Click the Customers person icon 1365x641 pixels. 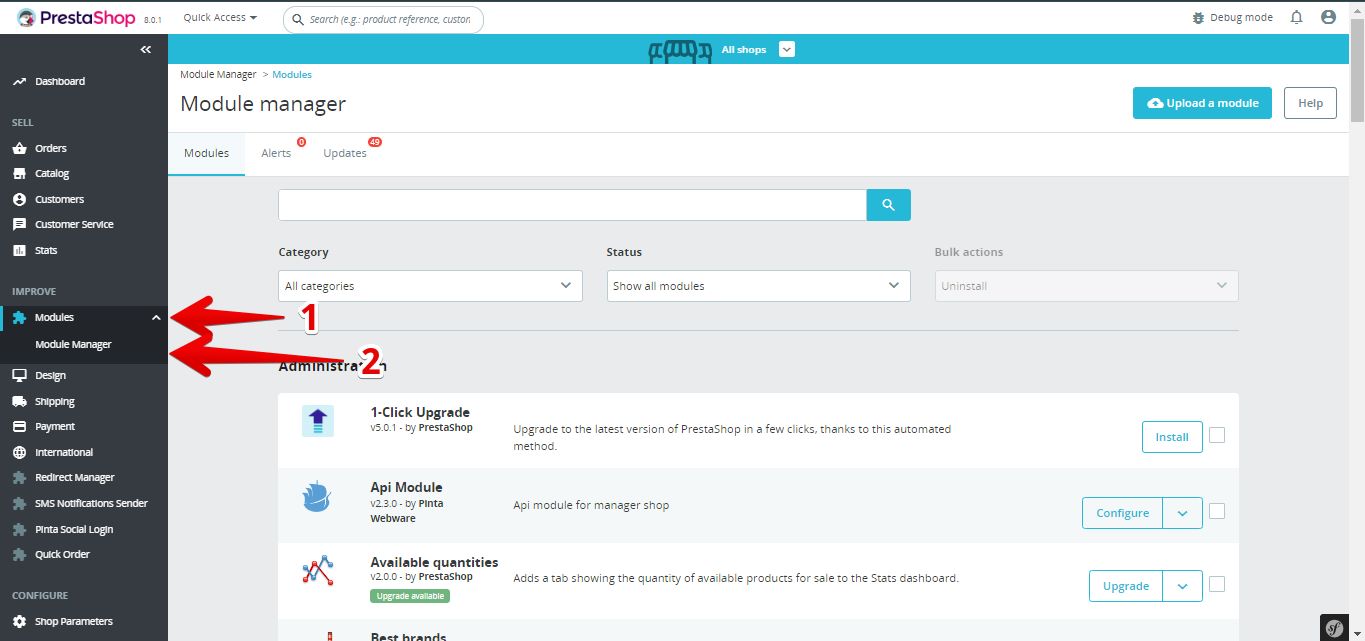19,200
